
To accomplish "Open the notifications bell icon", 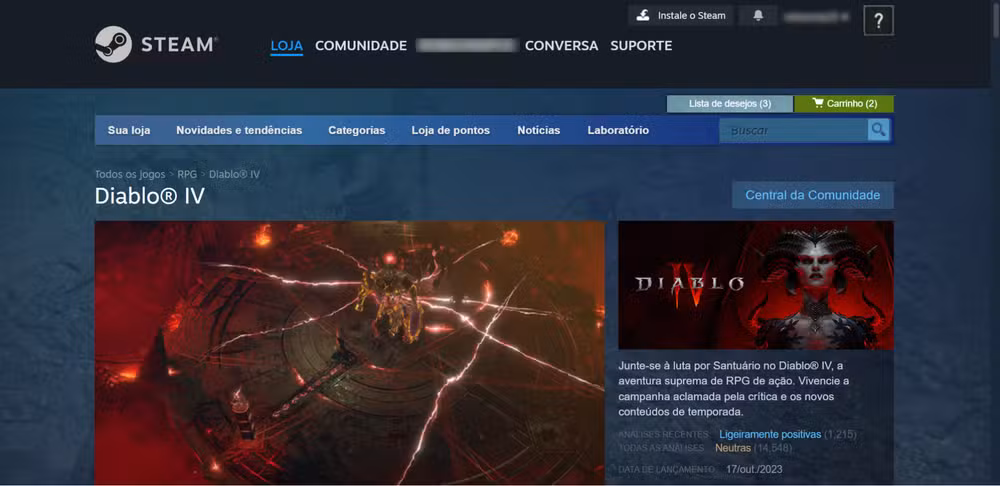I will point(758,16).
